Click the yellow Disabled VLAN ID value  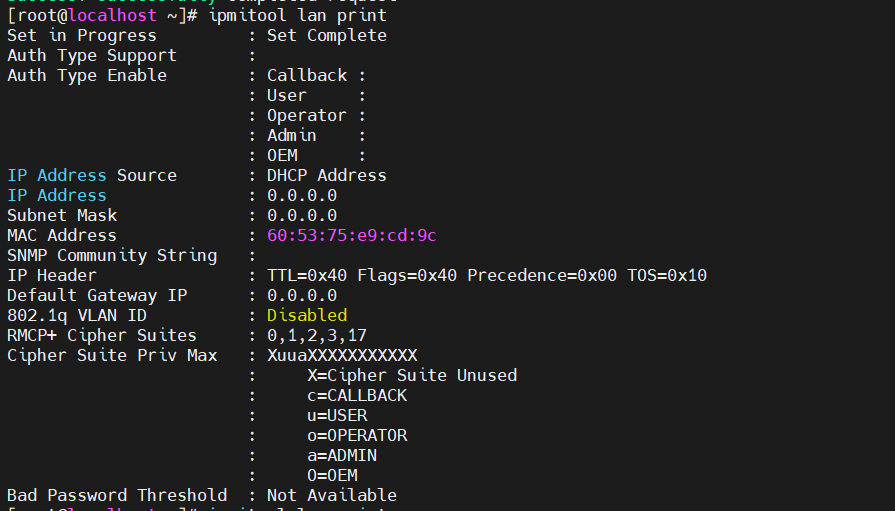coord(307,316)
